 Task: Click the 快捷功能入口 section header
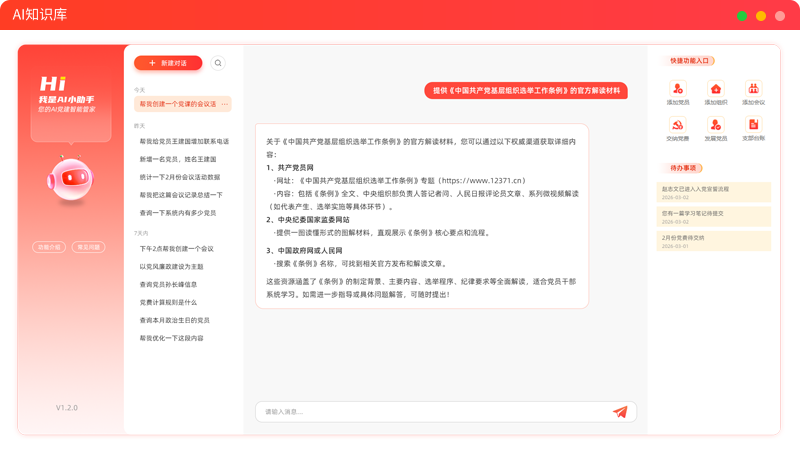point(689,61)
